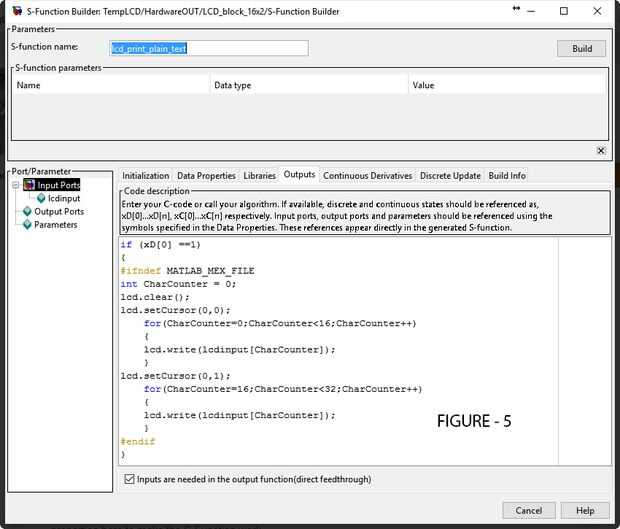Click the Cancel button
The image size is (620, 529).
[x=529, y=510]
